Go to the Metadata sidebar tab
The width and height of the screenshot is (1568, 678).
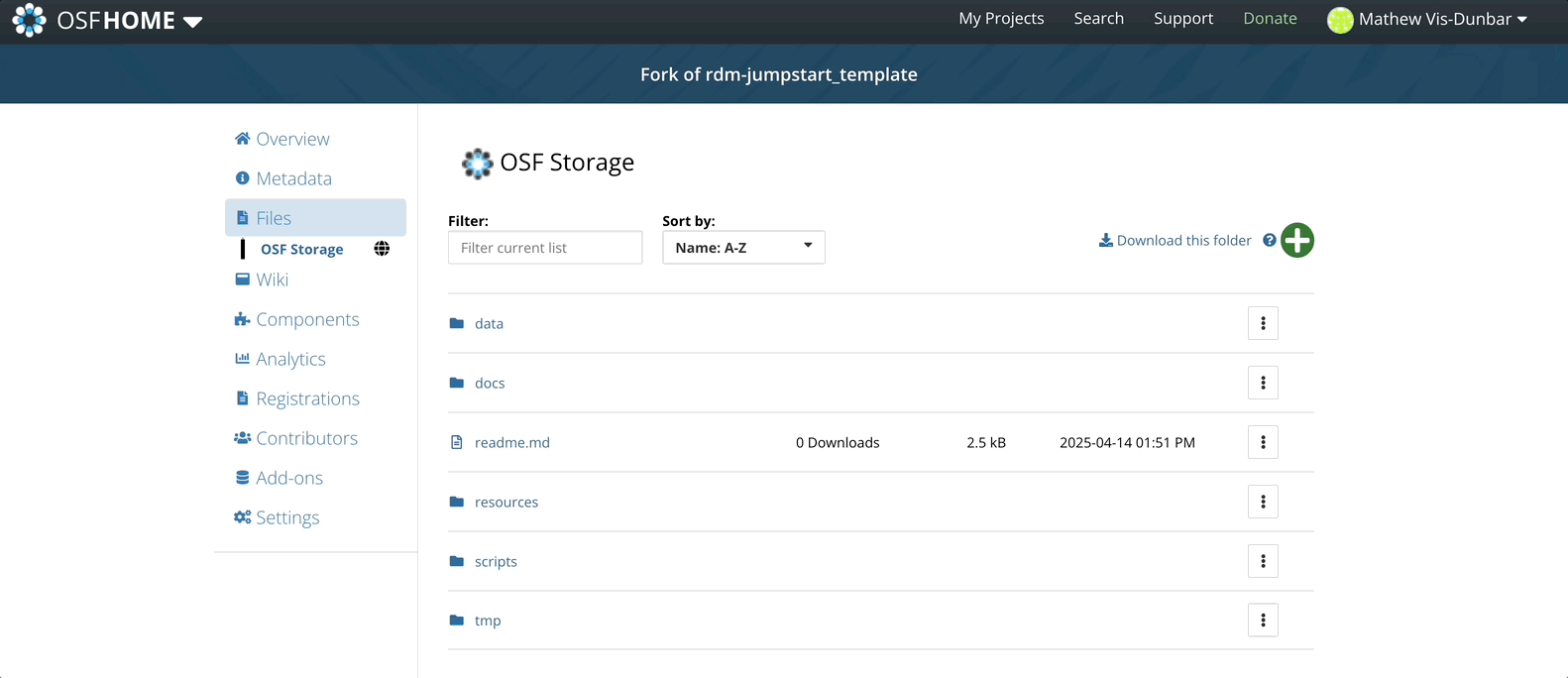[x=293, y=178]
